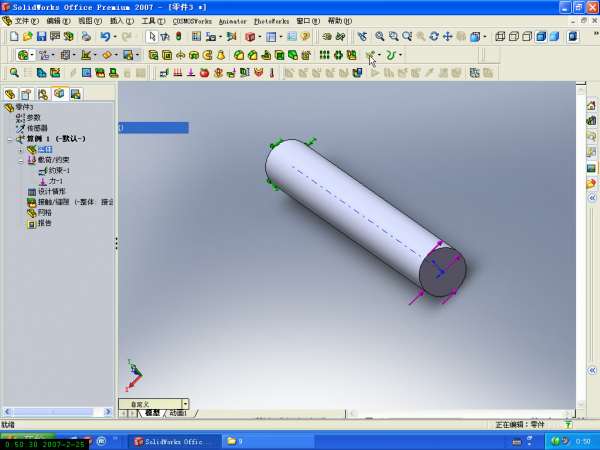Click the Home icon in task pane

click(x=591, y=105)
